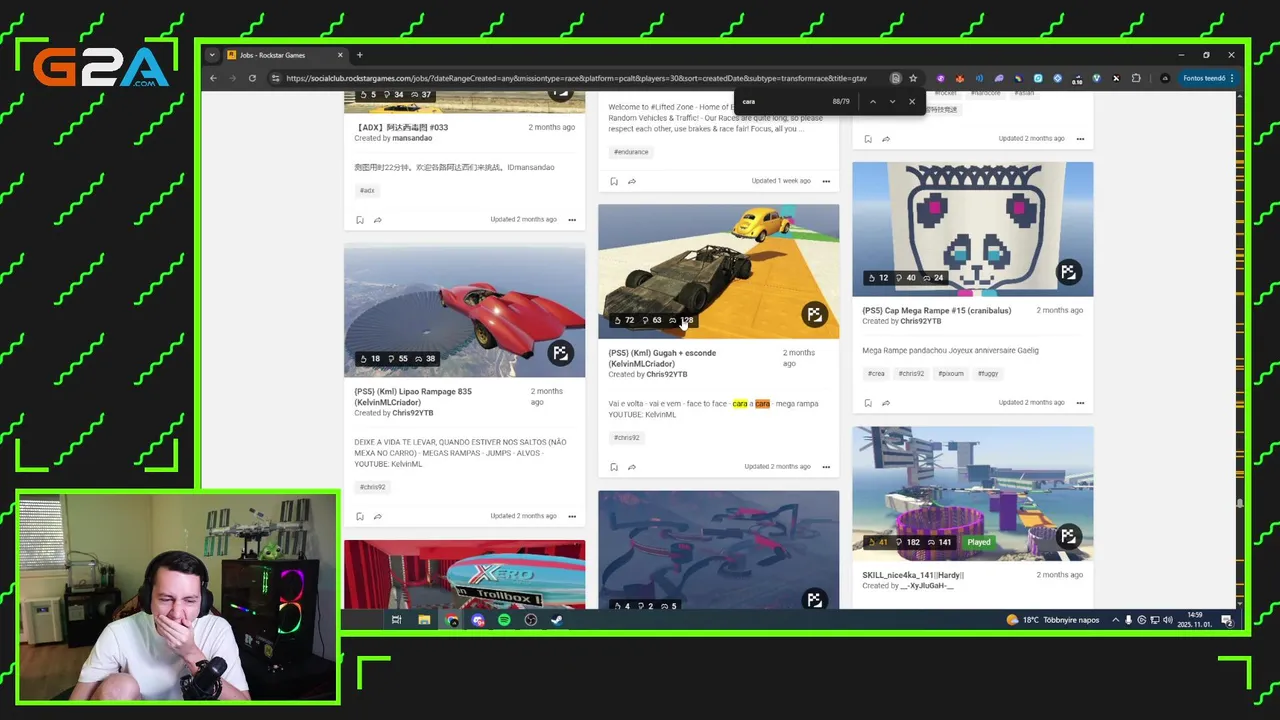Click the #fuggy tag

988,373
